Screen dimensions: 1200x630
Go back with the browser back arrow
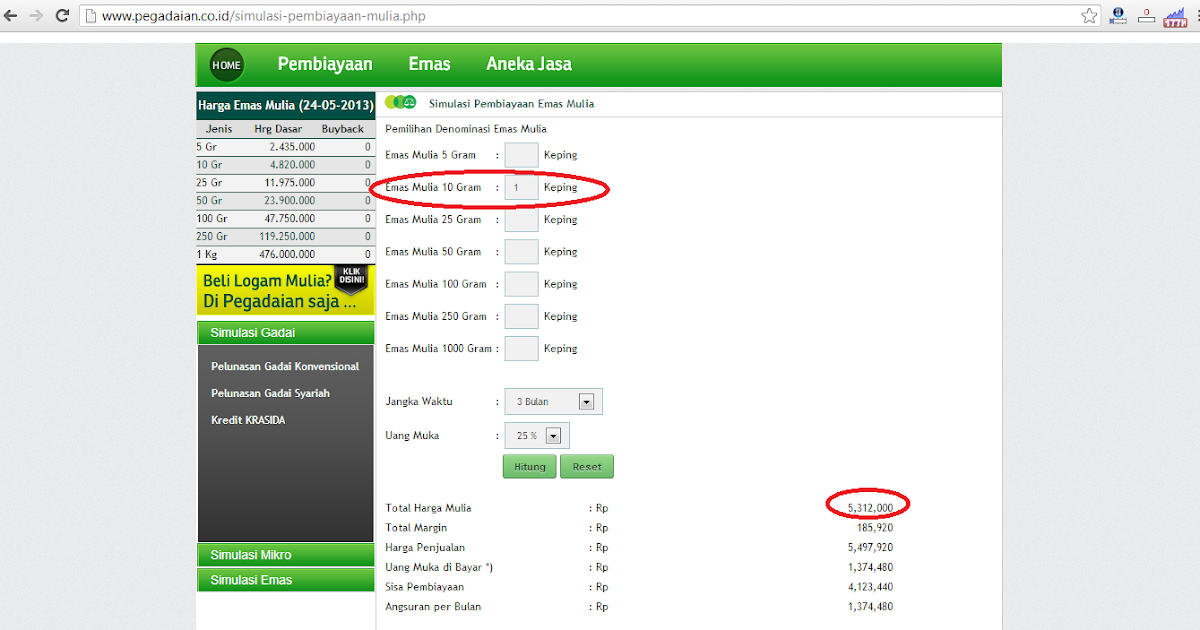tap(12, 16)
